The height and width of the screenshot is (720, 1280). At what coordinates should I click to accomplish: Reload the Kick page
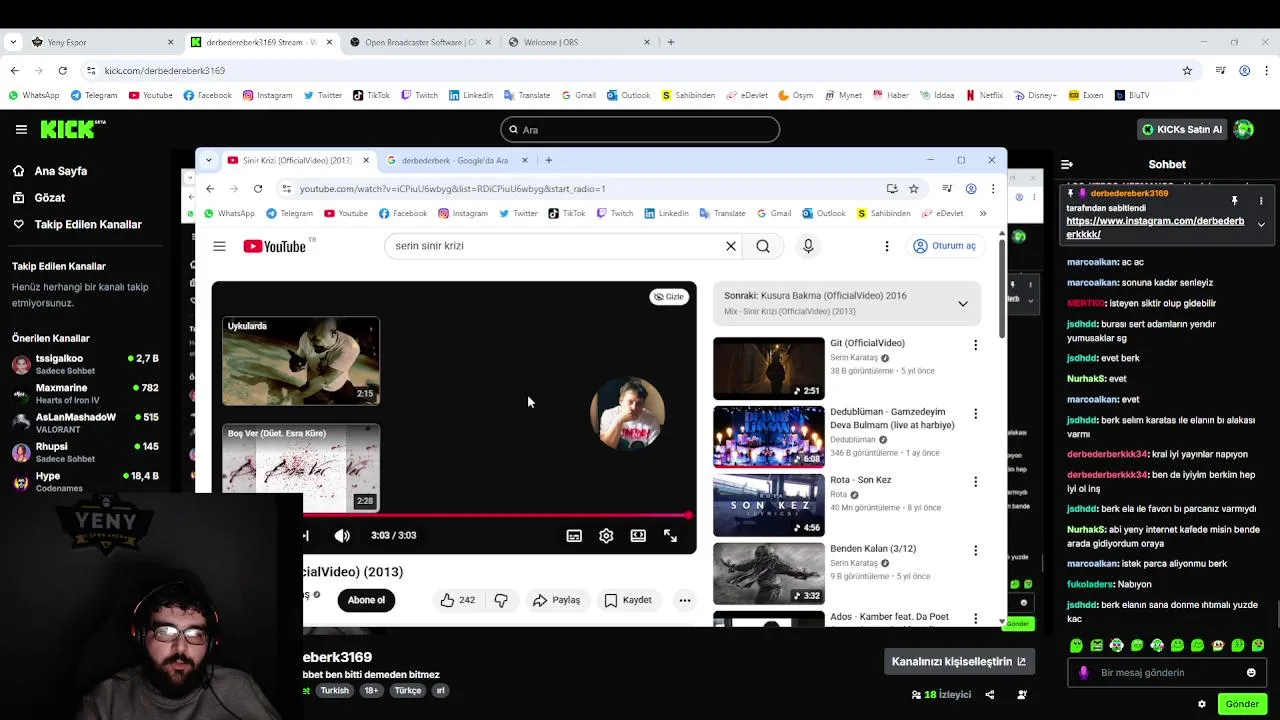[62, 71]
